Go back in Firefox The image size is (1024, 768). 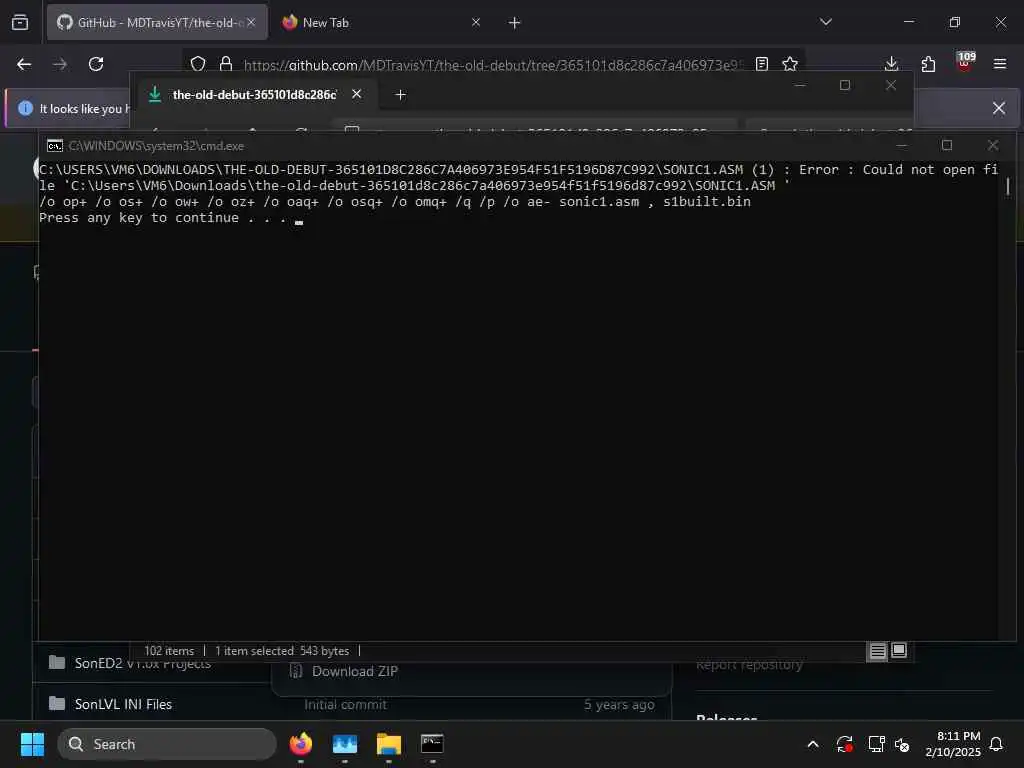point(24,64)
